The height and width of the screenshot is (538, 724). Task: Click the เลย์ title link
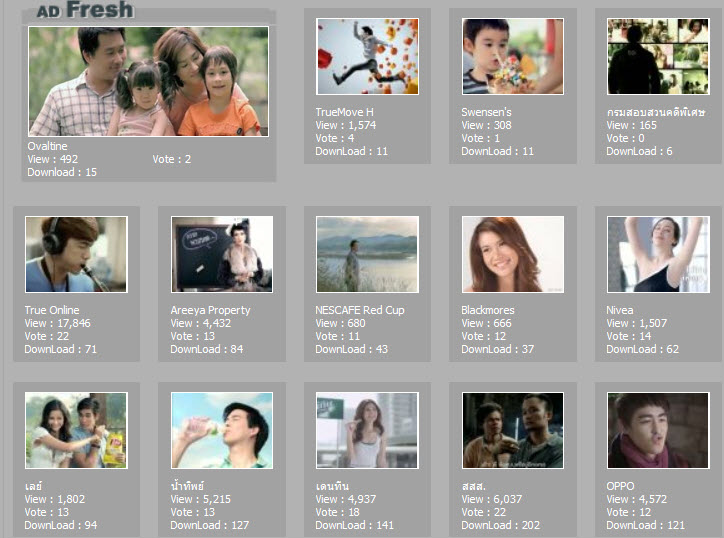click(33, 486)
